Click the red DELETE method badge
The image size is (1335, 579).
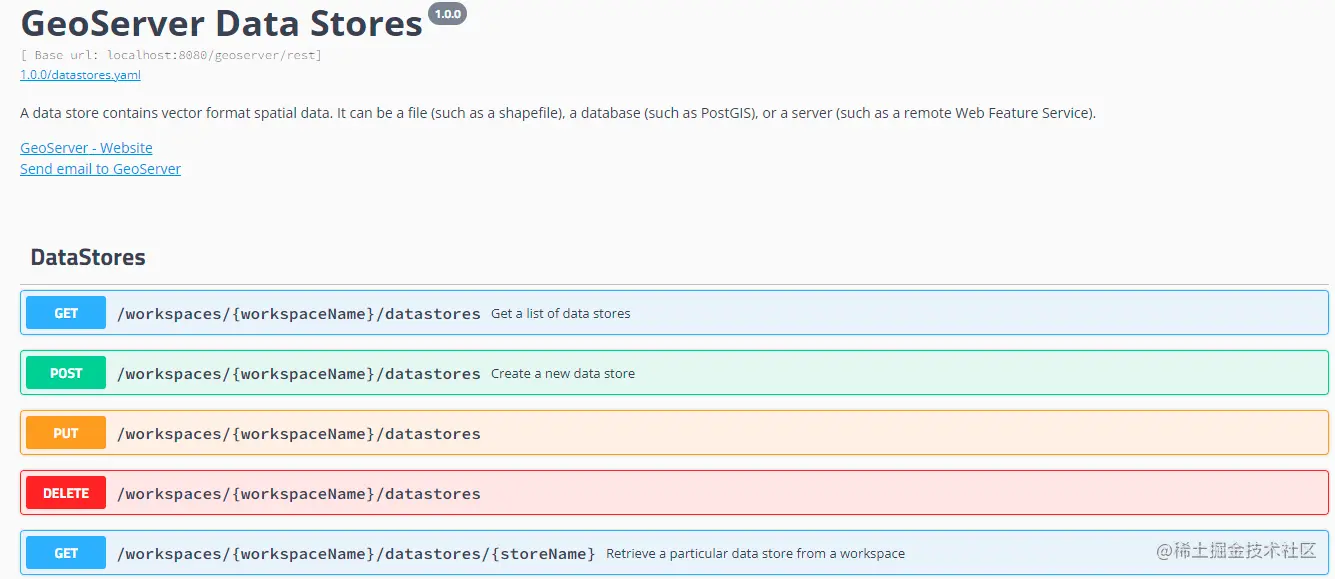point(66,493)
